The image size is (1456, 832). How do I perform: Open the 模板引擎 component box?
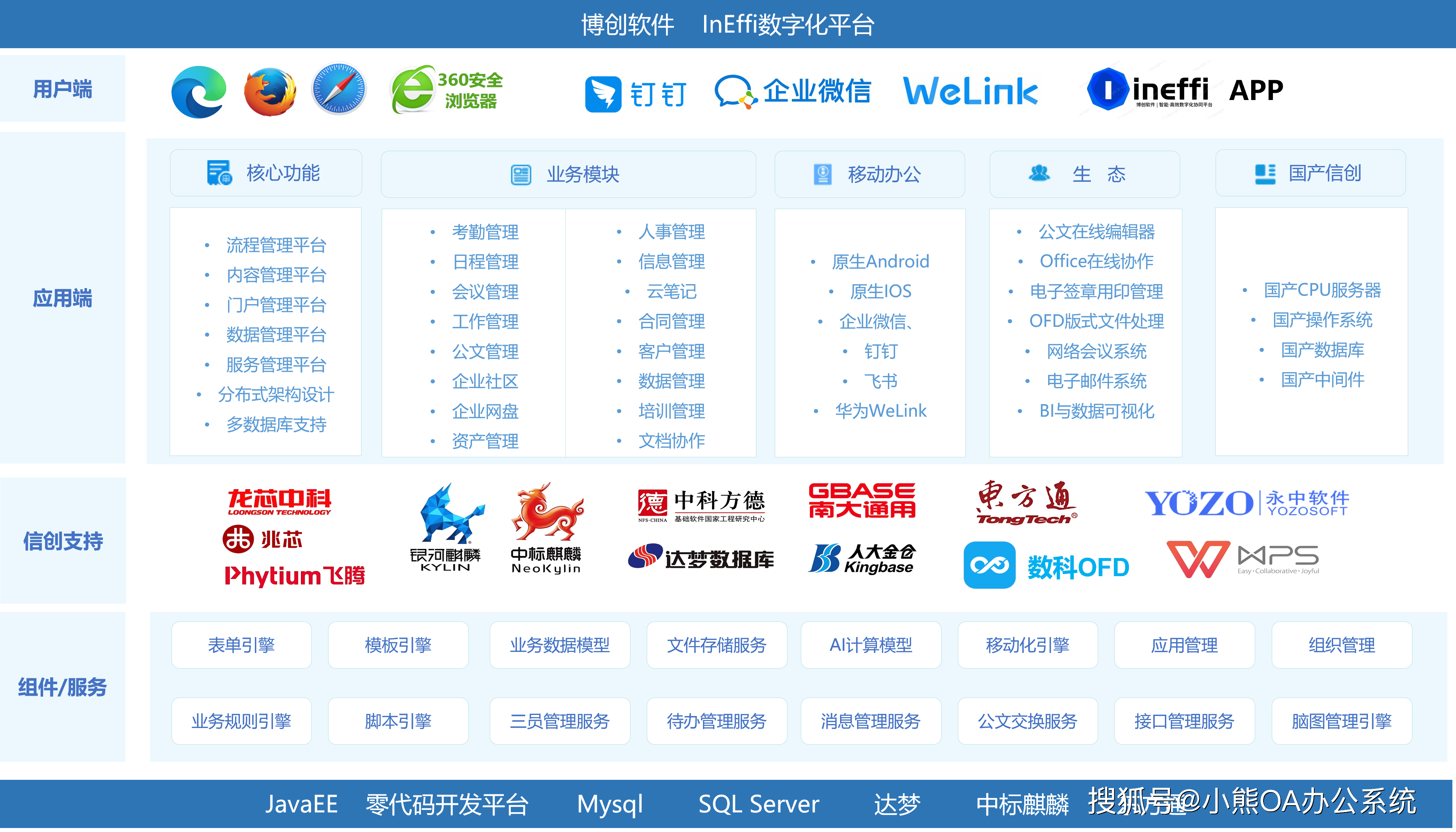[398, 645]
